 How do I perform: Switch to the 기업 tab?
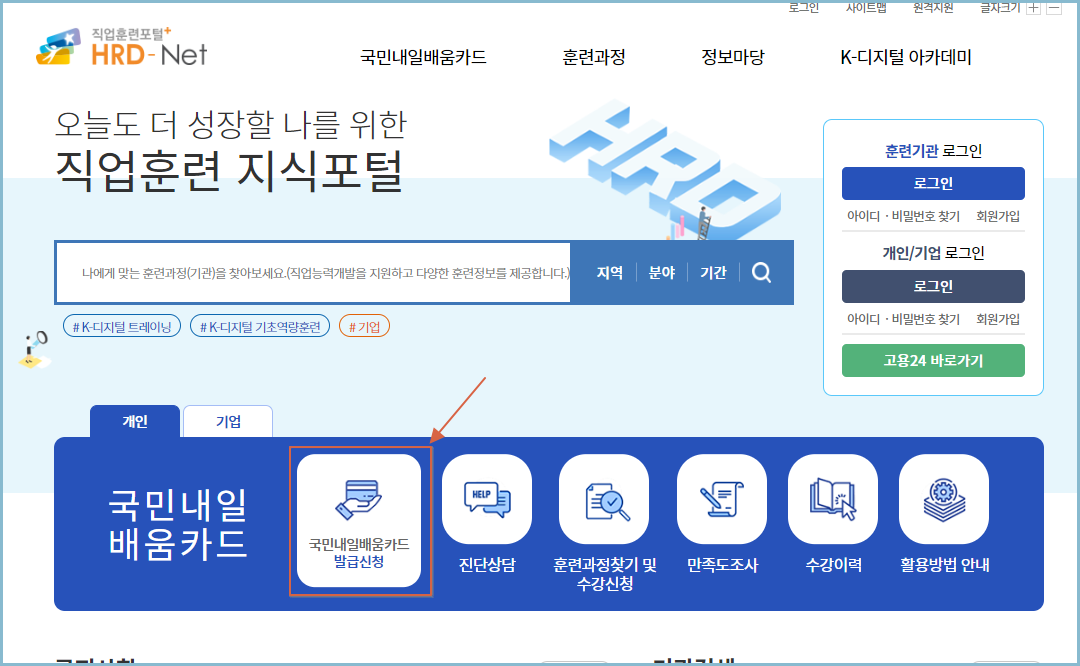tap(227, 421)
